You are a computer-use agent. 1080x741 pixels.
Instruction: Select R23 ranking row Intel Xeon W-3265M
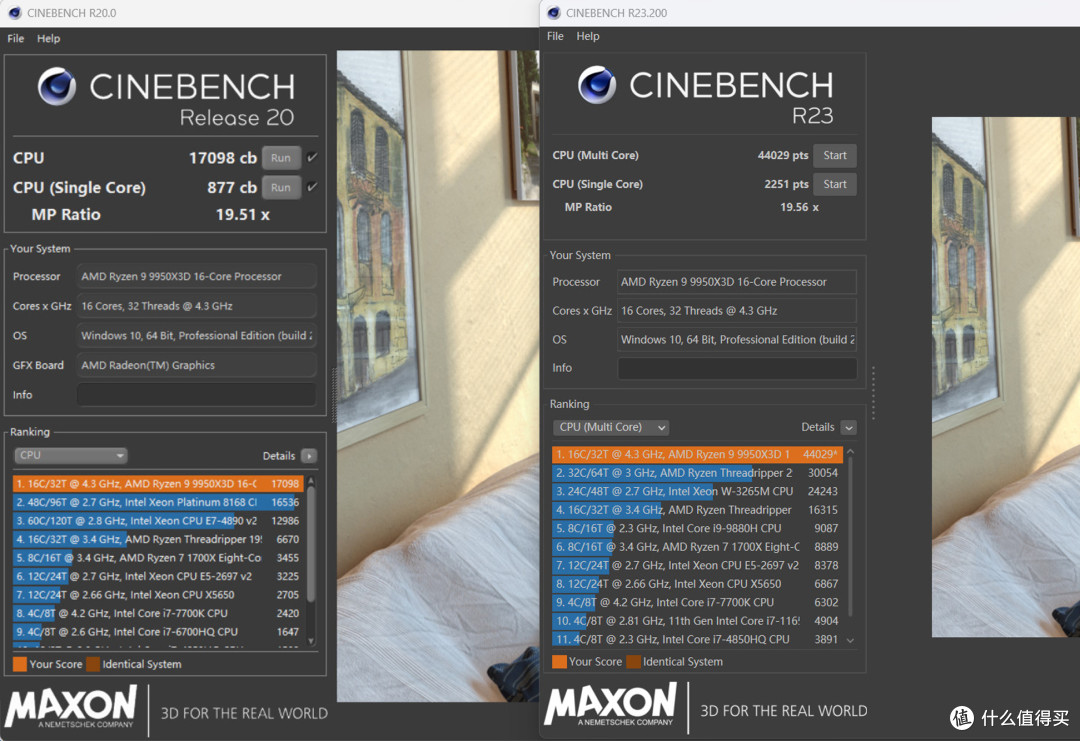coord(697,492)
